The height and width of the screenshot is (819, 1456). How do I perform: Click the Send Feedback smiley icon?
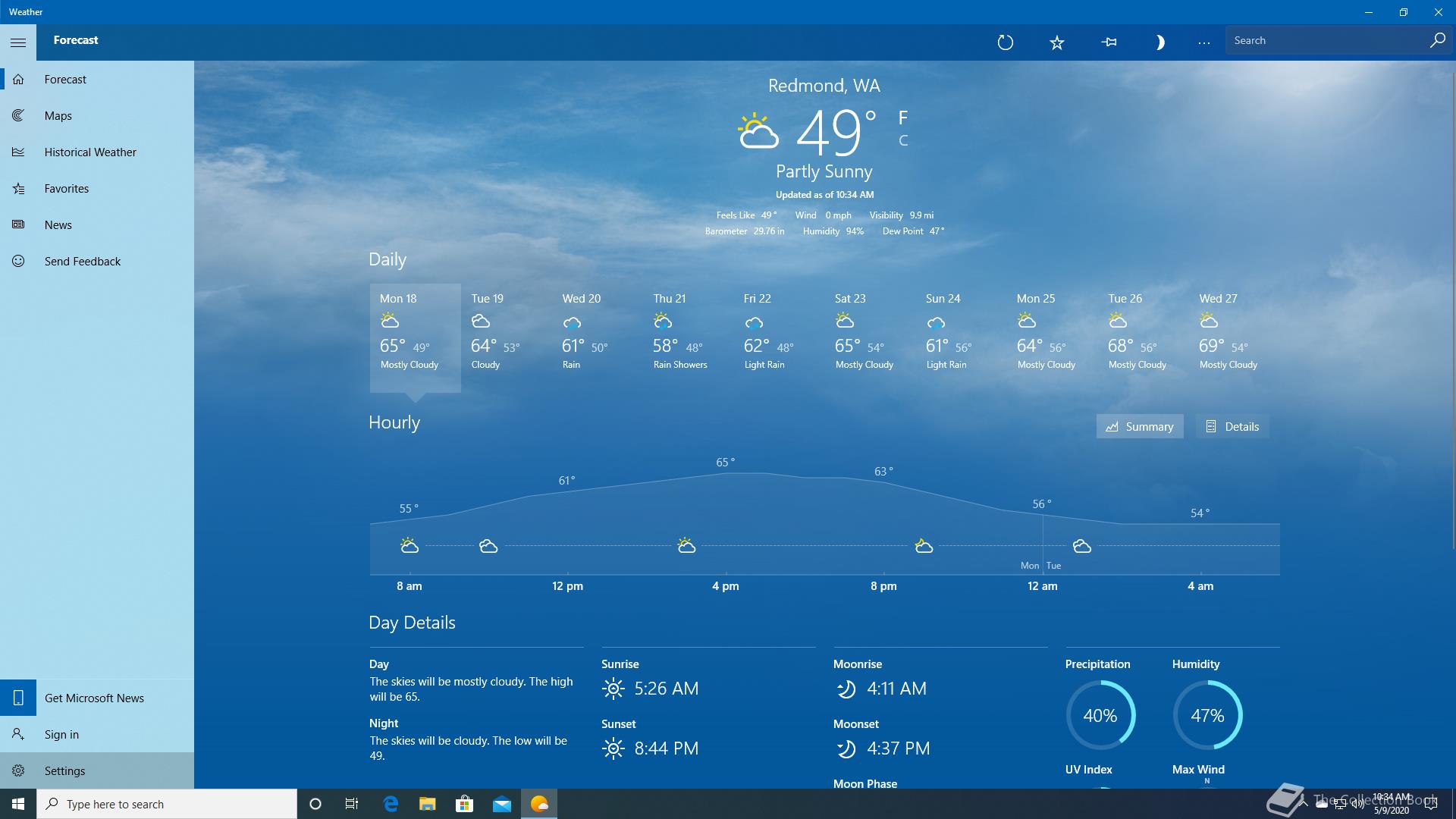pos(19,261)
